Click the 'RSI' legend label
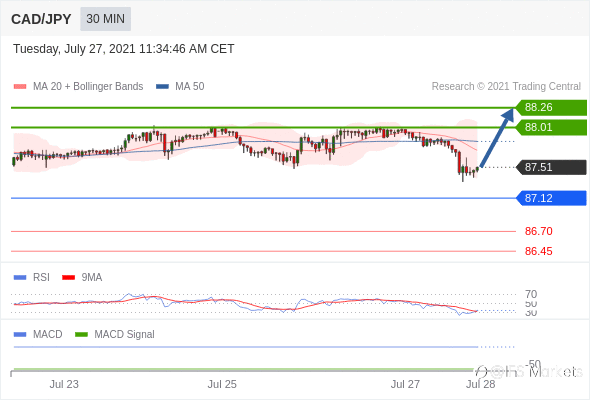Screen dimensions: 590x400 [x=41, y=277]
